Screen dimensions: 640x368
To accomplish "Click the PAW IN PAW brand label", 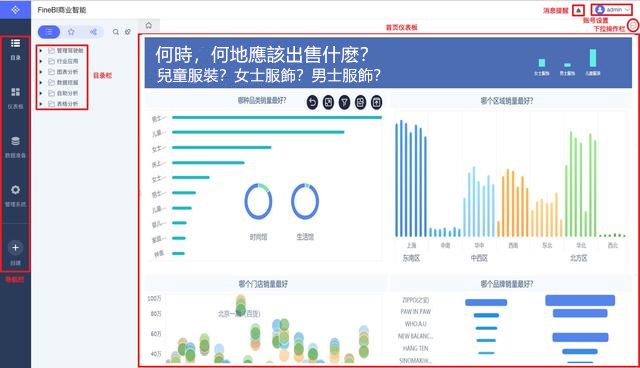I will (416, 312).
